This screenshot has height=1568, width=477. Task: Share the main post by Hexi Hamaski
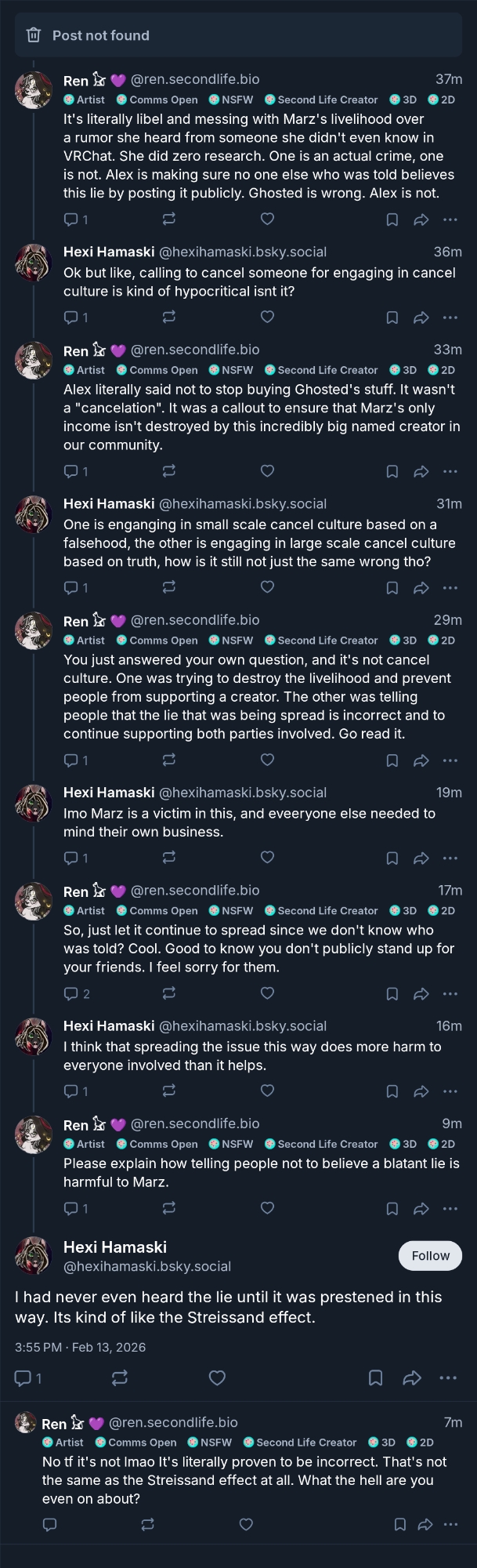[412, 1377]
